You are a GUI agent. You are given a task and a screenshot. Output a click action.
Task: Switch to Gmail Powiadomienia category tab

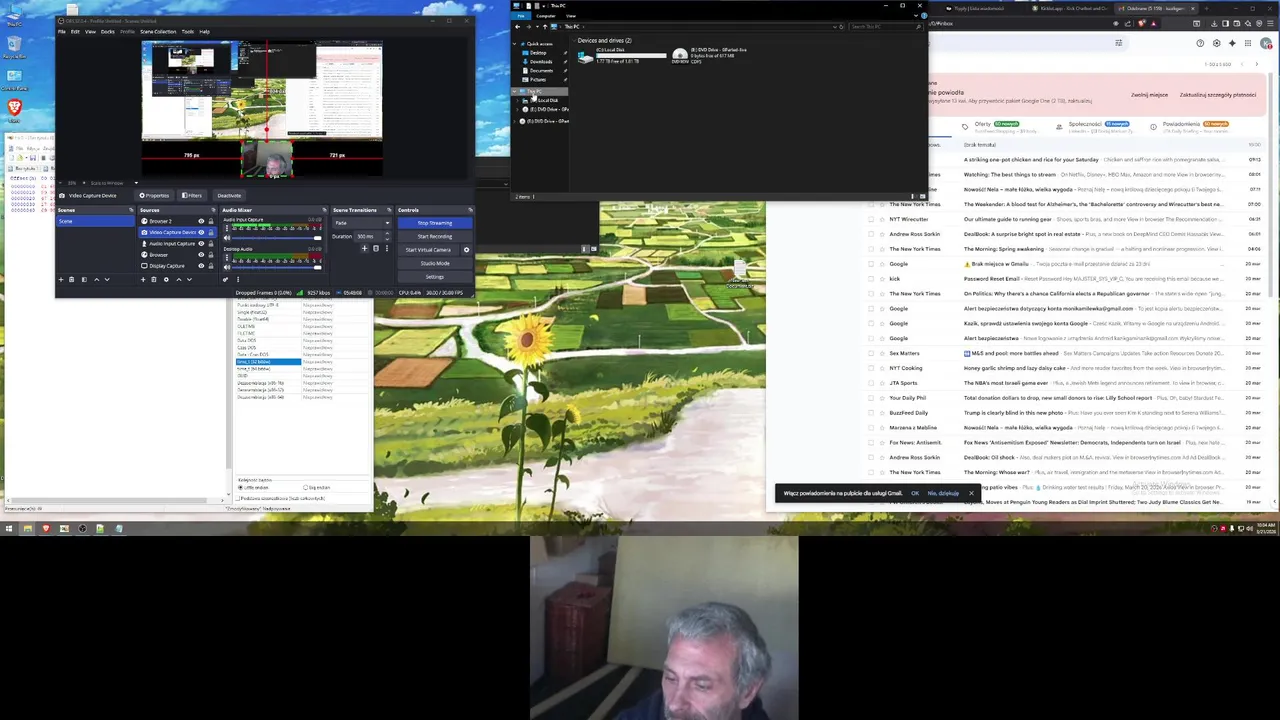click(1190, 127)
